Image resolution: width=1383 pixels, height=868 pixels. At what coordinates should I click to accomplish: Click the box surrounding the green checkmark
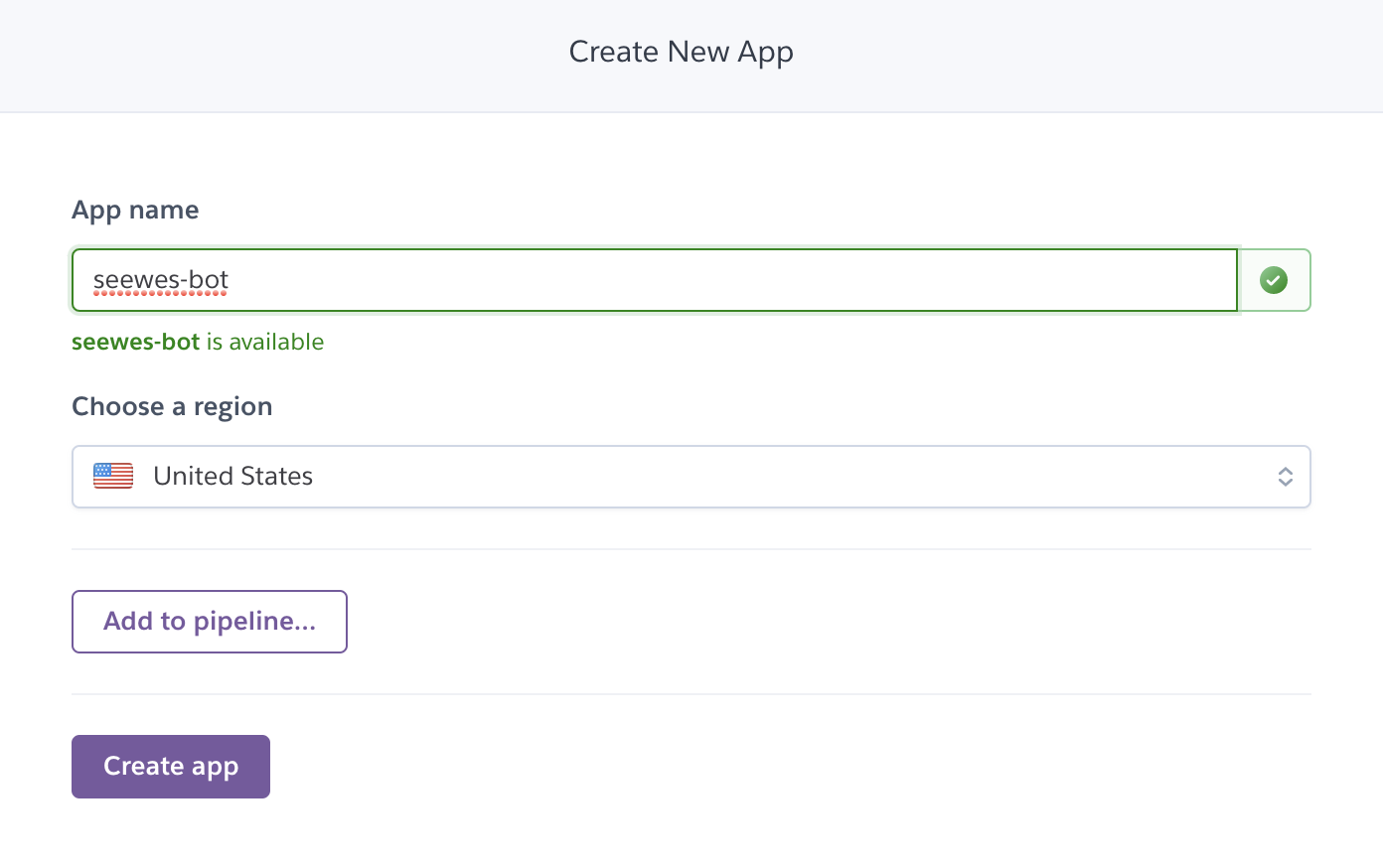(x=1275, y=280)
